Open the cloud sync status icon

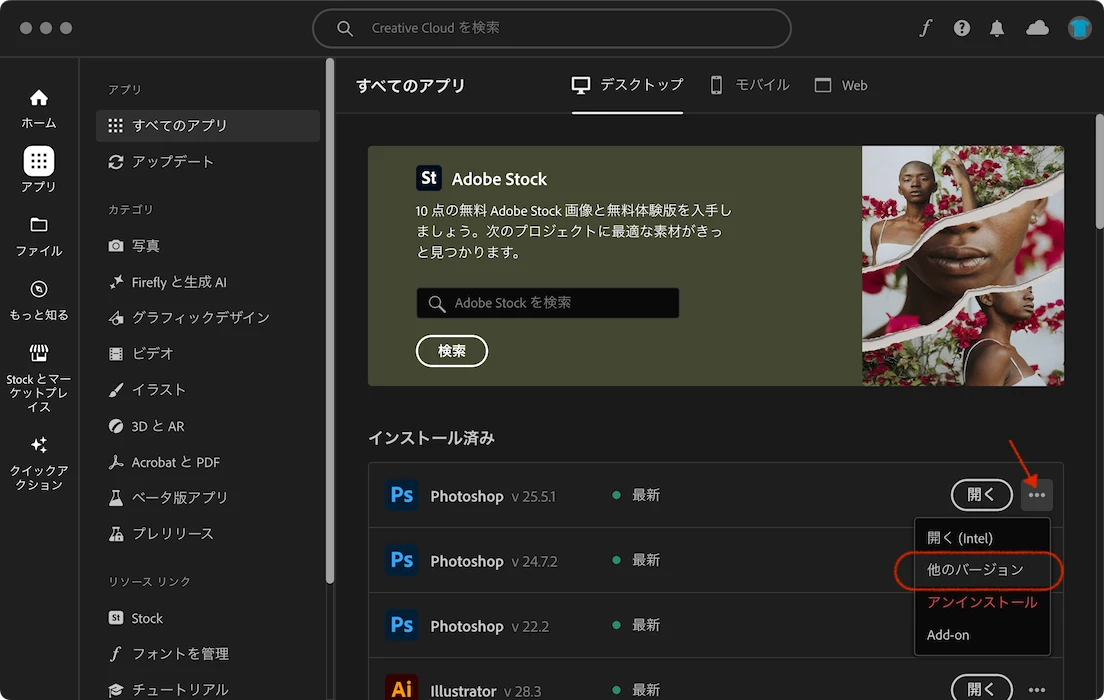tap(1037, 28)
